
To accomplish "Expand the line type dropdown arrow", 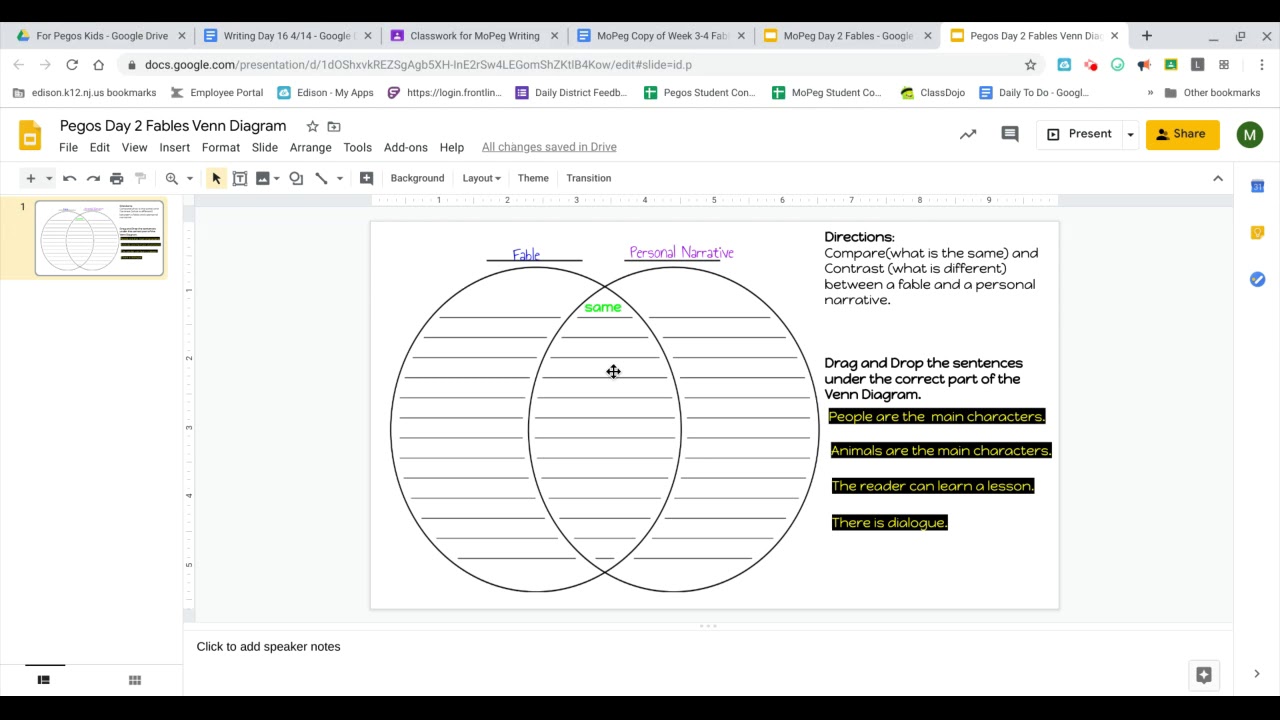I will click(340, 178).
